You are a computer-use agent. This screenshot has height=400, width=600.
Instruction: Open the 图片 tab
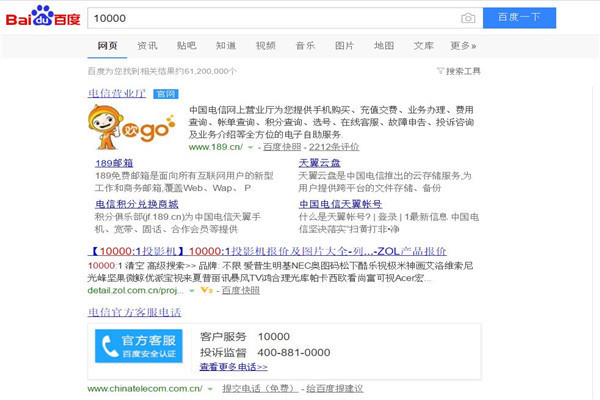click(344, 46)
